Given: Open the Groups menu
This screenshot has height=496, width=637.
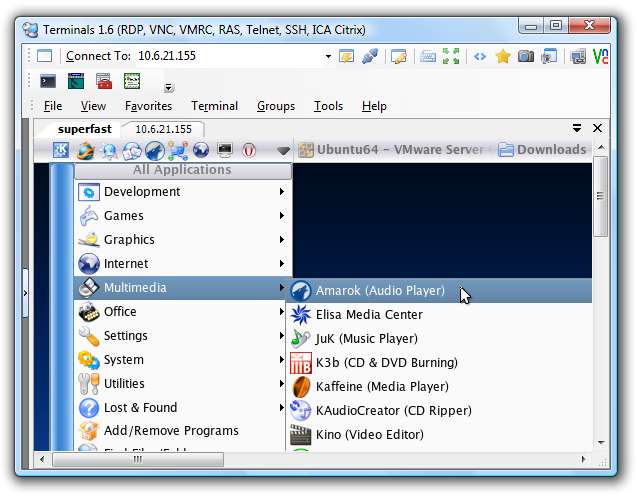Looking at the screenshot, I should coord(276,106).
